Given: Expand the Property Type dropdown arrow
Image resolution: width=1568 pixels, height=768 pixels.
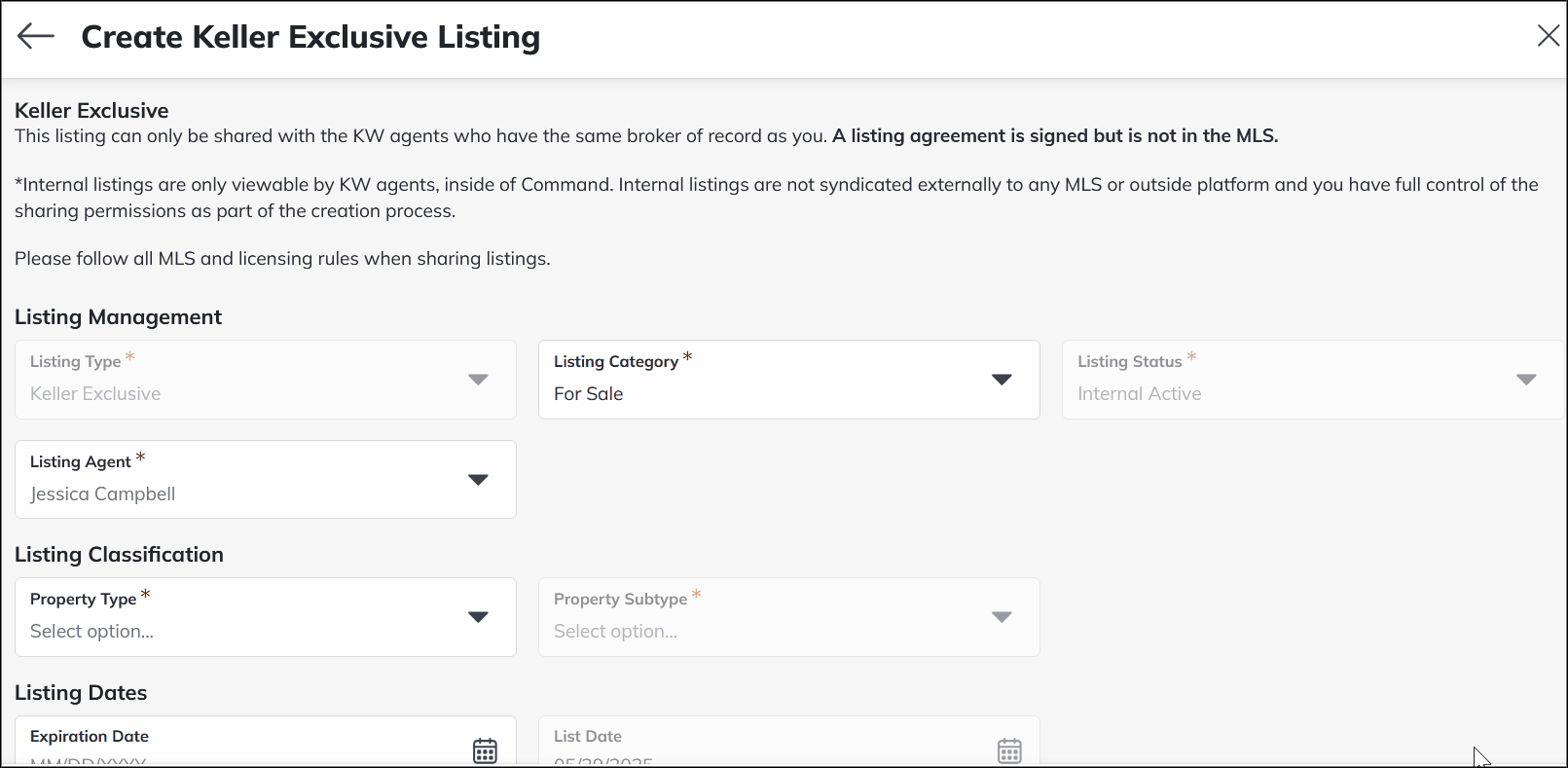Looking at the screenshot, I should tap(478, 617).
